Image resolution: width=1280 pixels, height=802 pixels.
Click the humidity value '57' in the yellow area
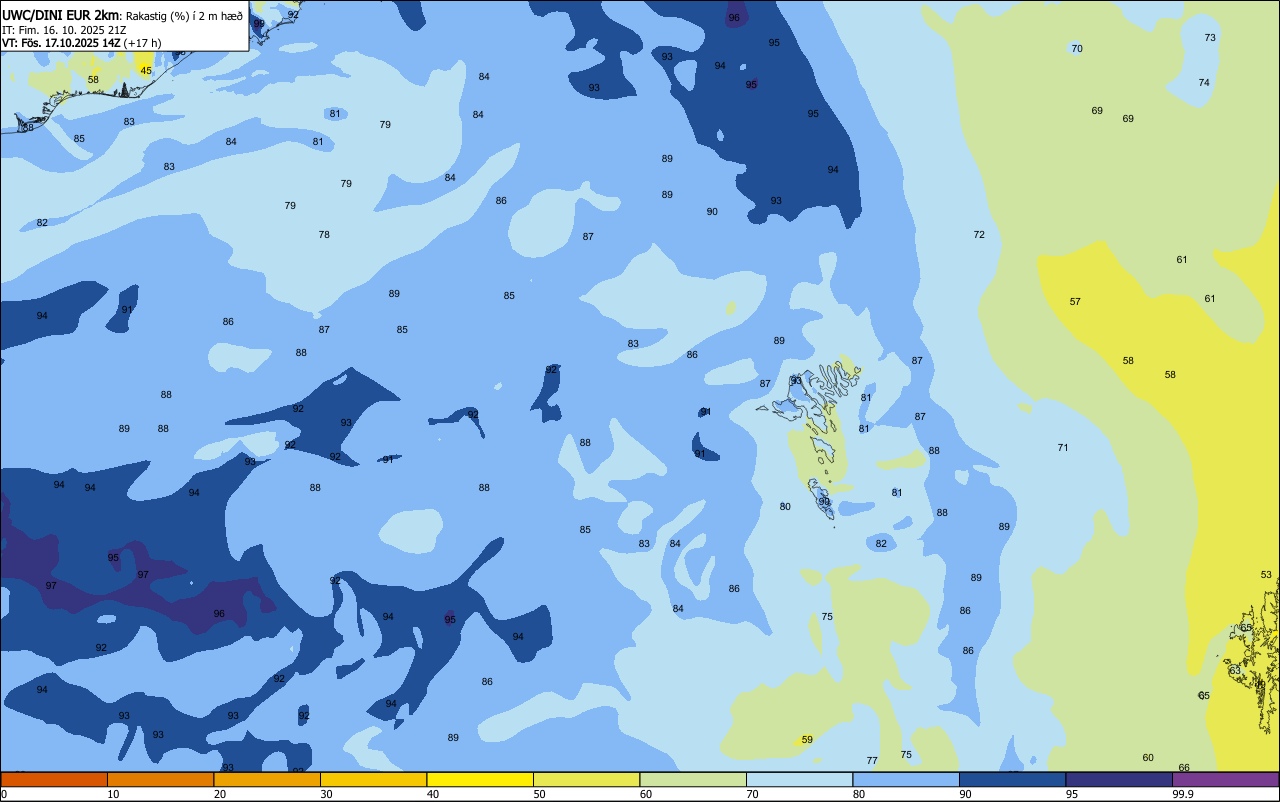click(x=1075, y=301)
